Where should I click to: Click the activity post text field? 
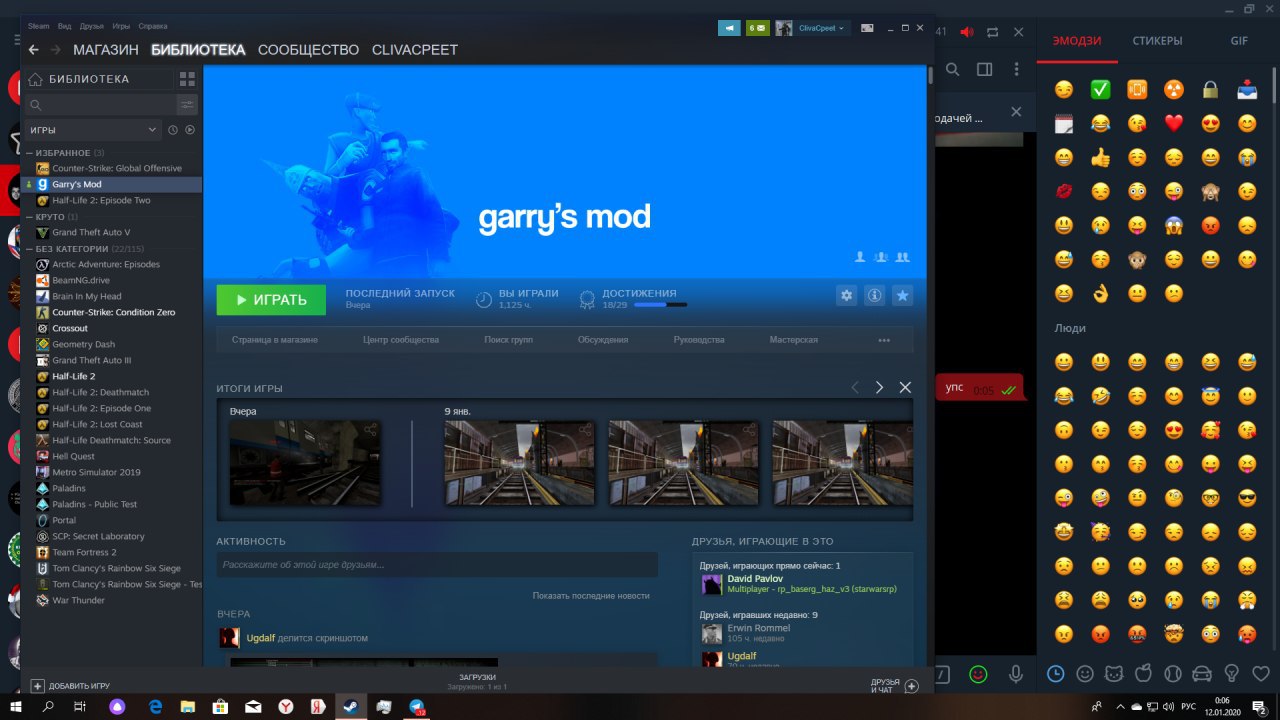[438, 565]
